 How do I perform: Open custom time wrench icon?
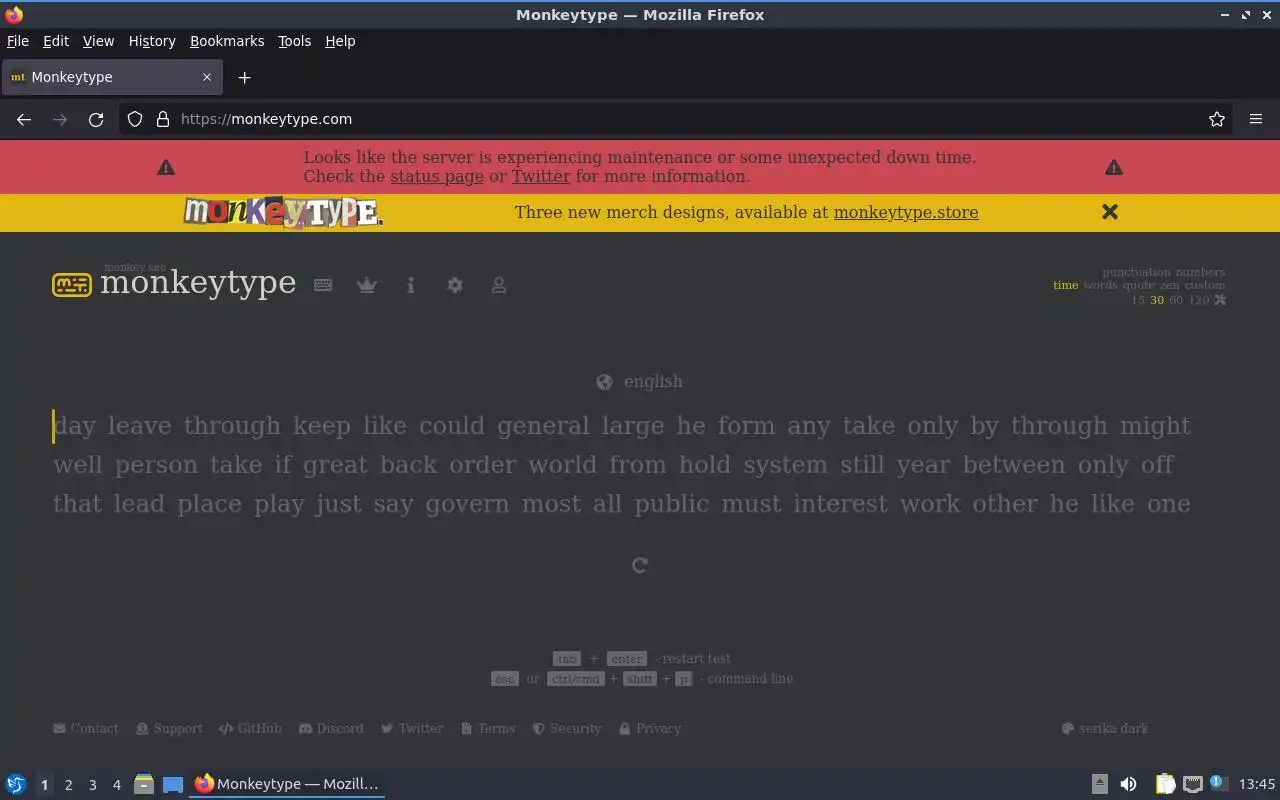click(x=1220, y=300)
